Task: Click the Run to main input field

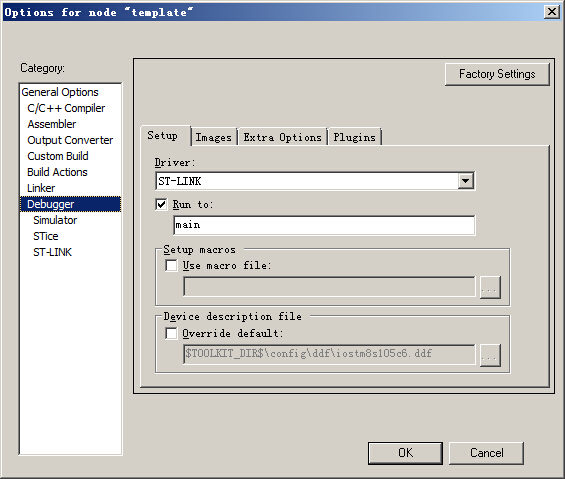Action: point(324,225)
